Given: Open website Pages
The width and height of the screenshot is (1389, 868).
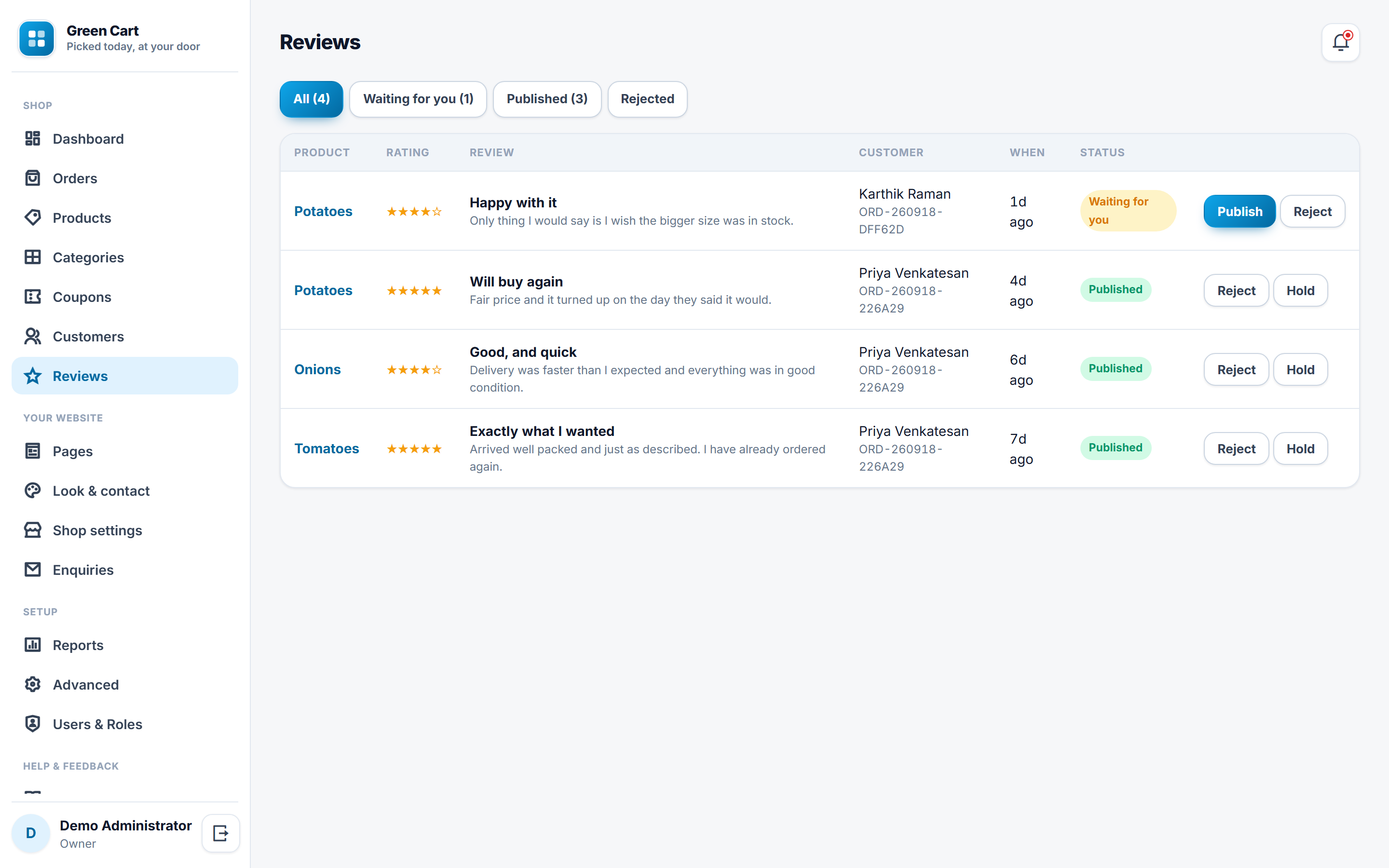Looking at the screenshot, I should tap(124, 451).
